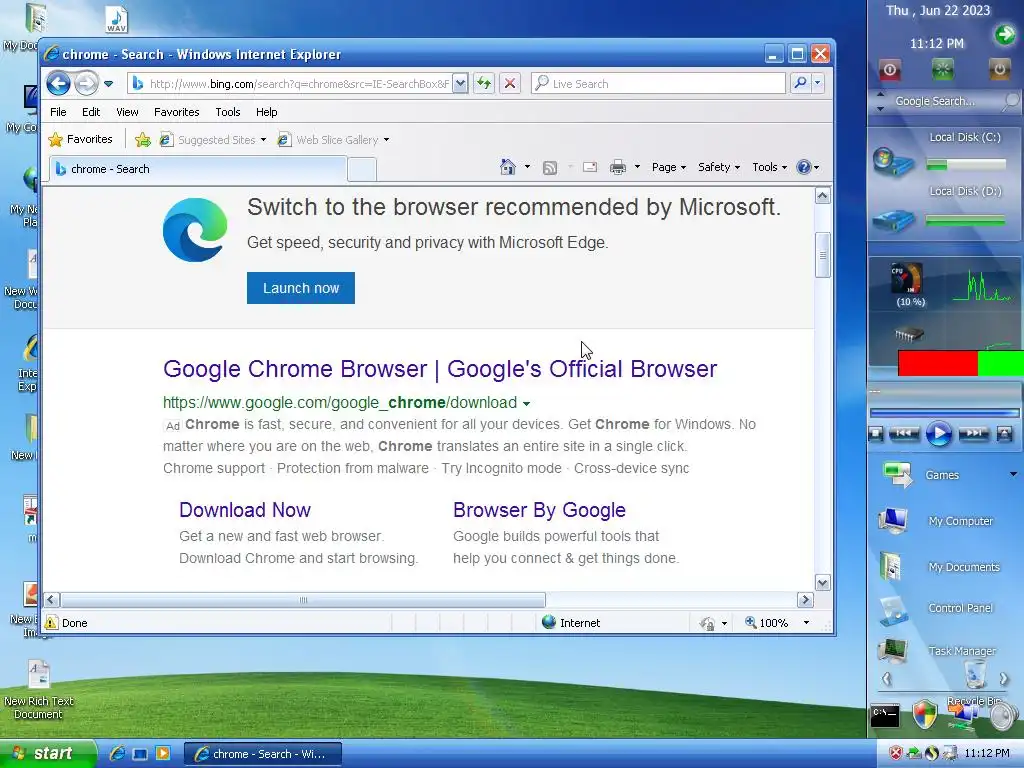This screenshot has height=768, width=1024.
Task: Click the IE Forward arrow button
Action: tap(86, 84)
